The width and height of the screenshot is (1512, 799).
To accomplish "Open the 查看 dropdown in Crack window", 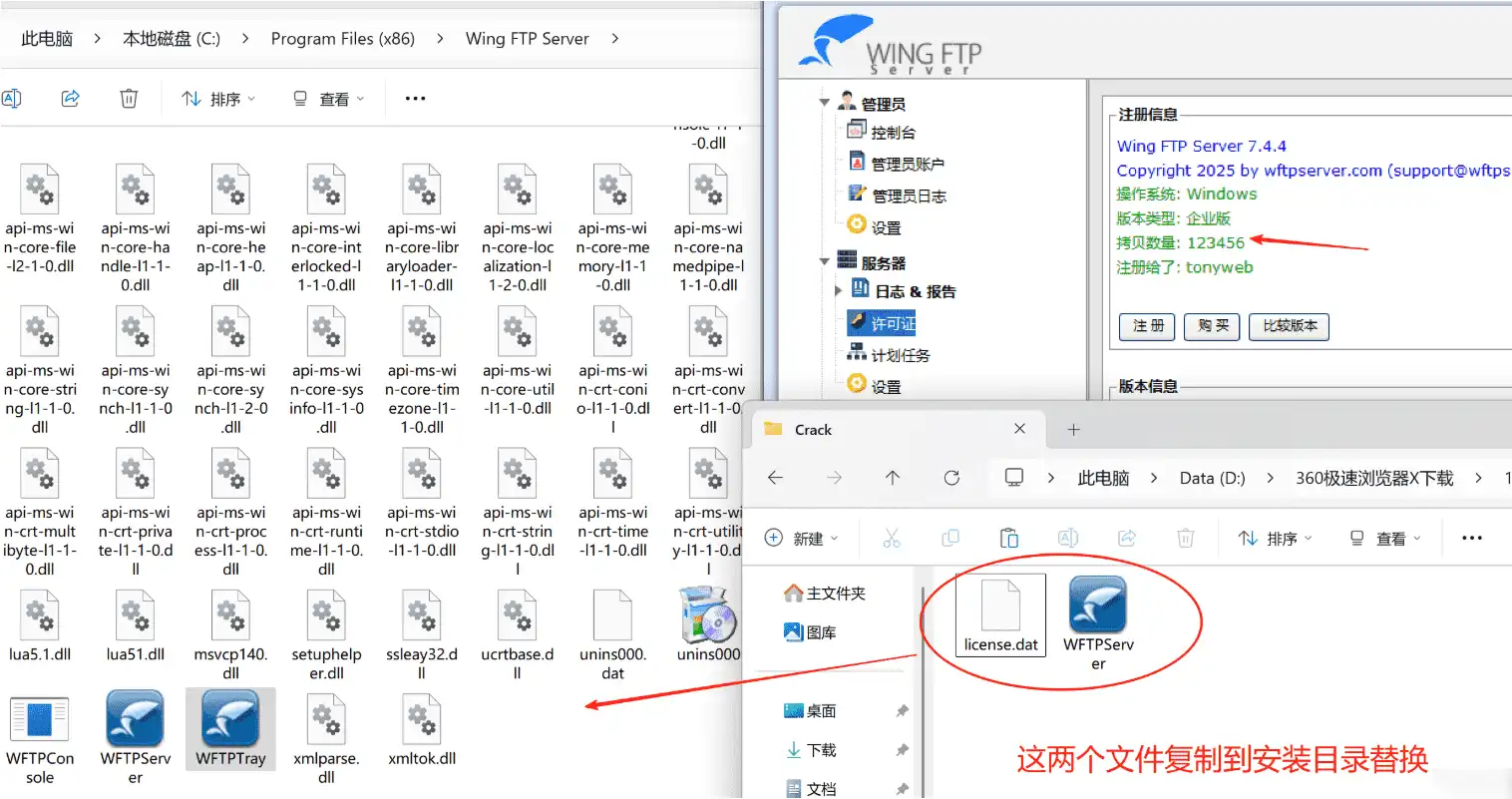I will click(x=1384, y=538).
